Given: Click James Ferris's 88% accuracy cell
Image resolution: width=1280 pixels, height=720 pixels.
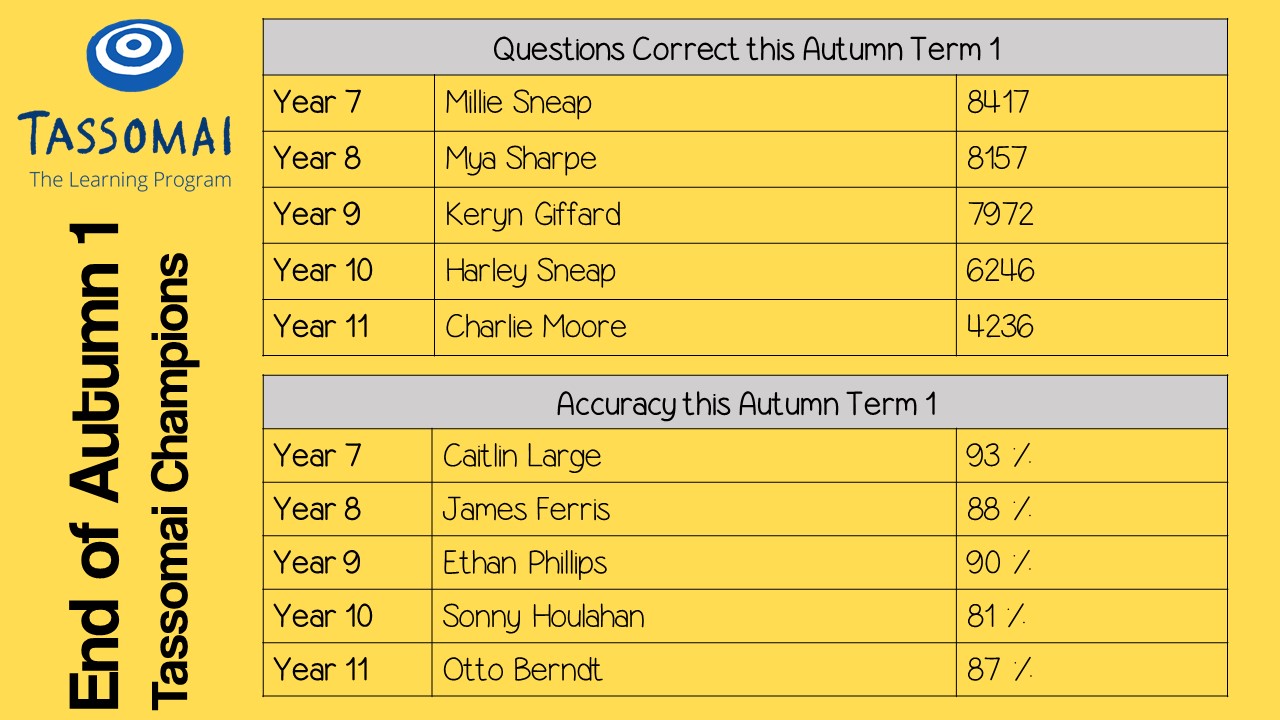Looking at the screenshot, I should click(1091, 509).
